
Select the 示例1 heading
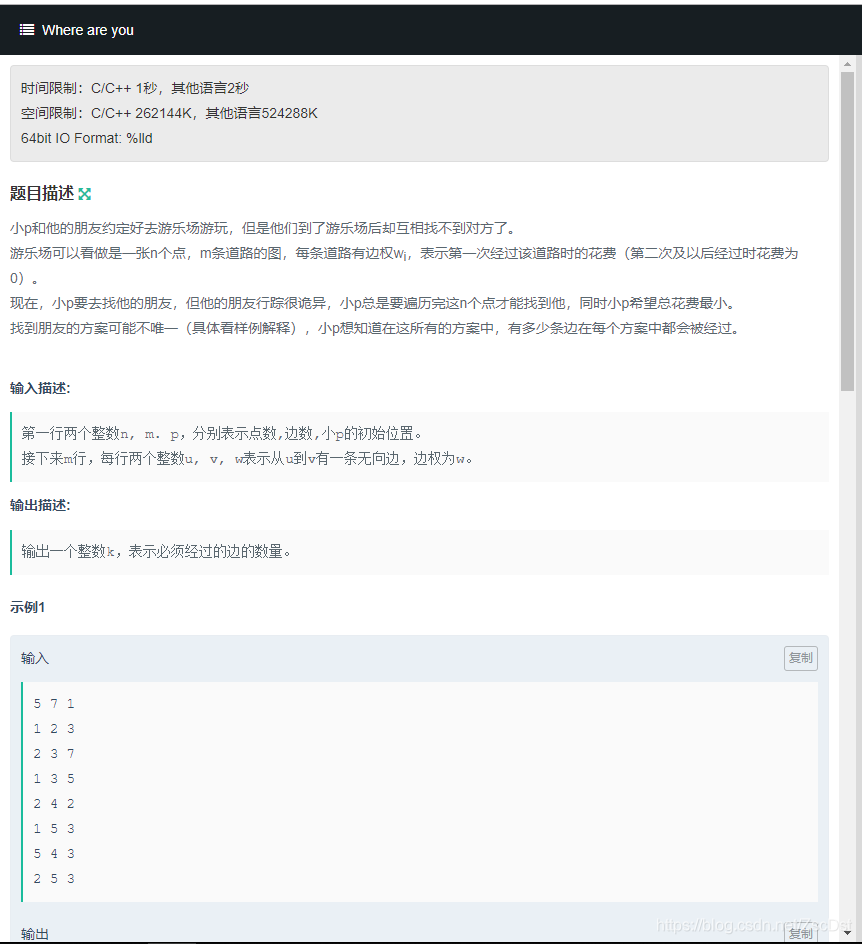pos(27,607)
